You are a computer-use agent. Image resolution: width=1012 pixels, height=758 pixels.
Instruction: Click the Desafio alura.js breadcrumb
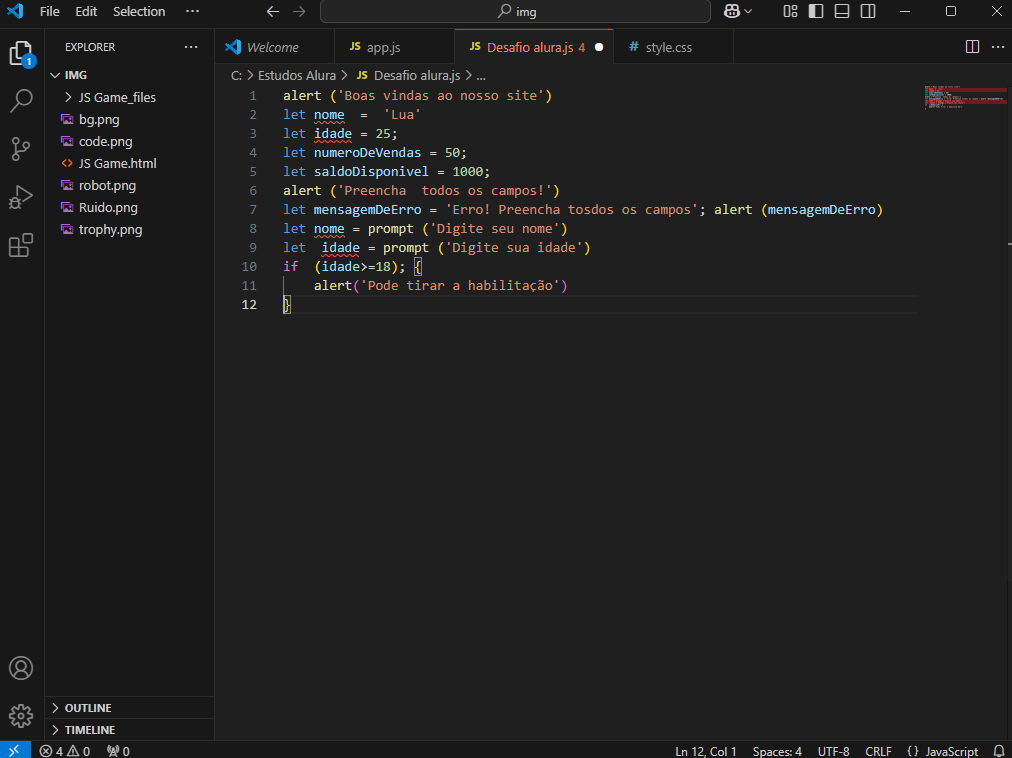click(417, 76)
